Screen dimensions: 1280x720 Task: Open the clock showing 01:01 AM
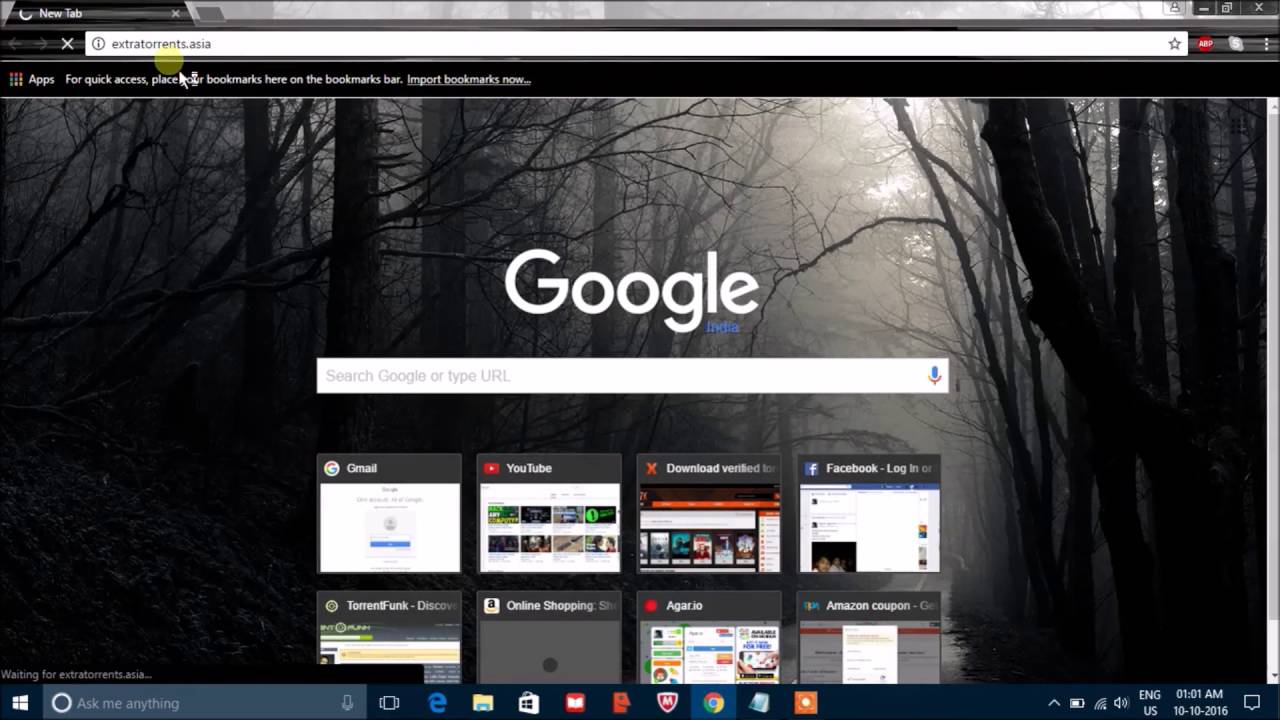(x=1199, y=703)
